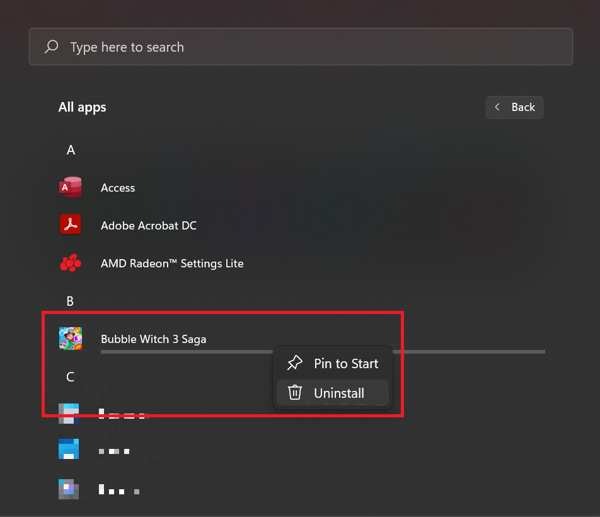Click the pin icon in the menu

[x=295, y=363]
